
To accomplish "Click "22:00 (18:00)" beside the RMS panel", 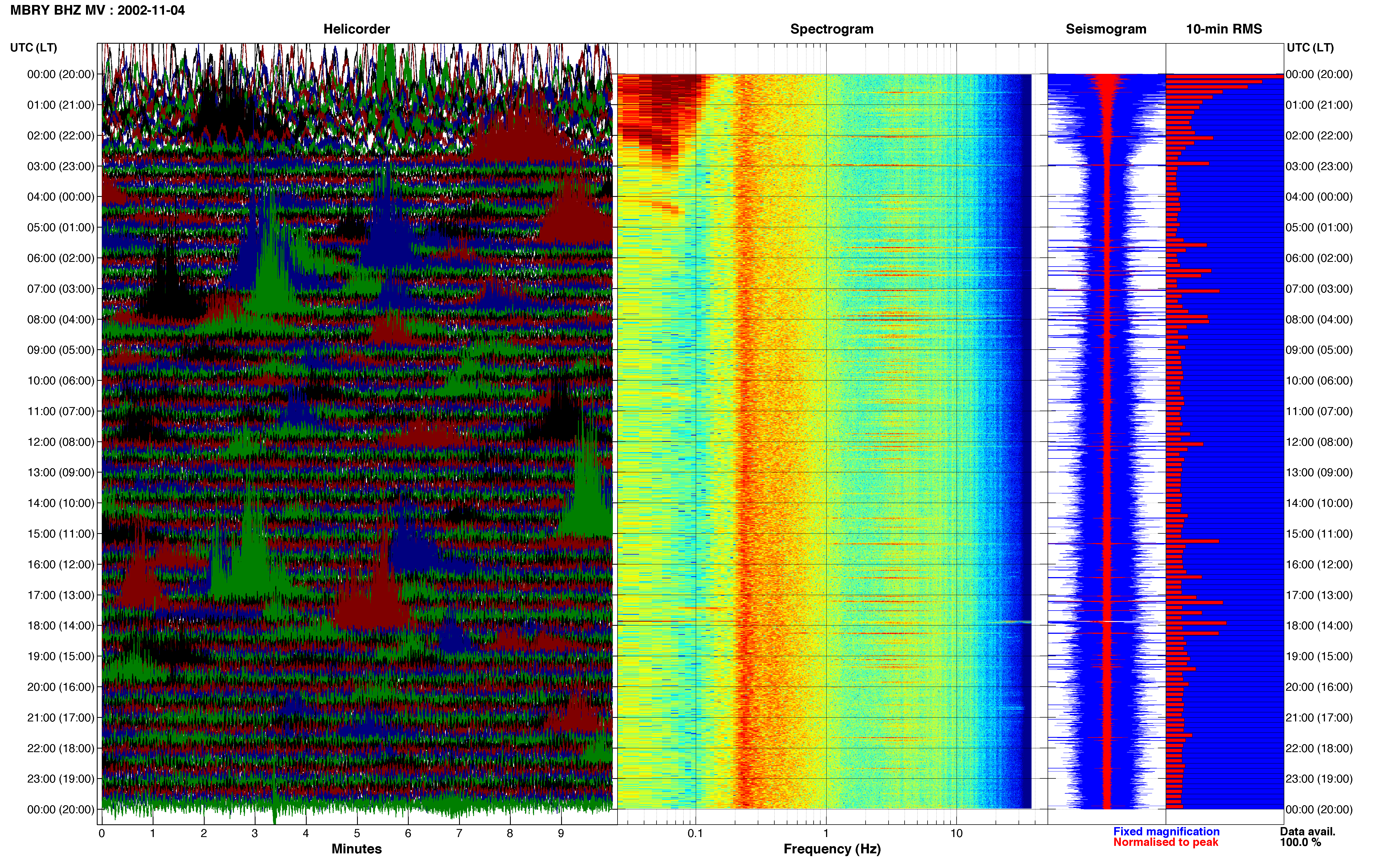I will (x=1319, y=749).
